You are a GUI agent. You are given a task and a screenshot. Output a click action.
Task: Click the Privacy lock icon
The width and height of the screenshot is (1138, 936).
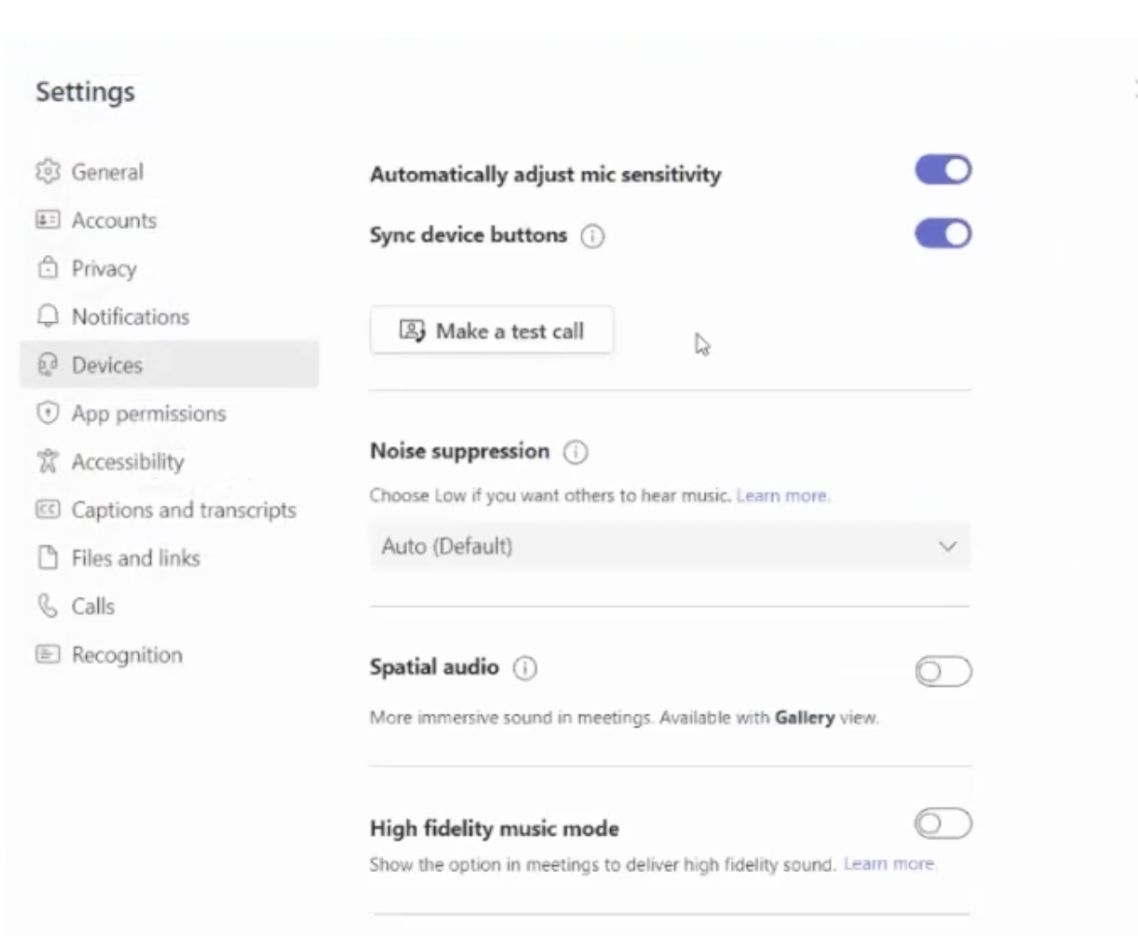click(x=48, y=268)
